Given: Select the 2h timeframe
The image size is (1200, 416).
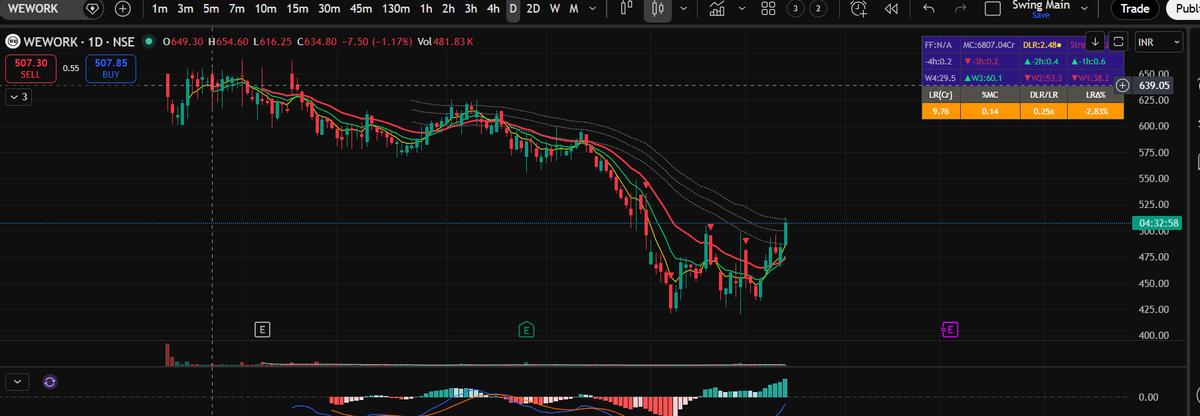Looking at the screenshot, I should tap(448, 9).
